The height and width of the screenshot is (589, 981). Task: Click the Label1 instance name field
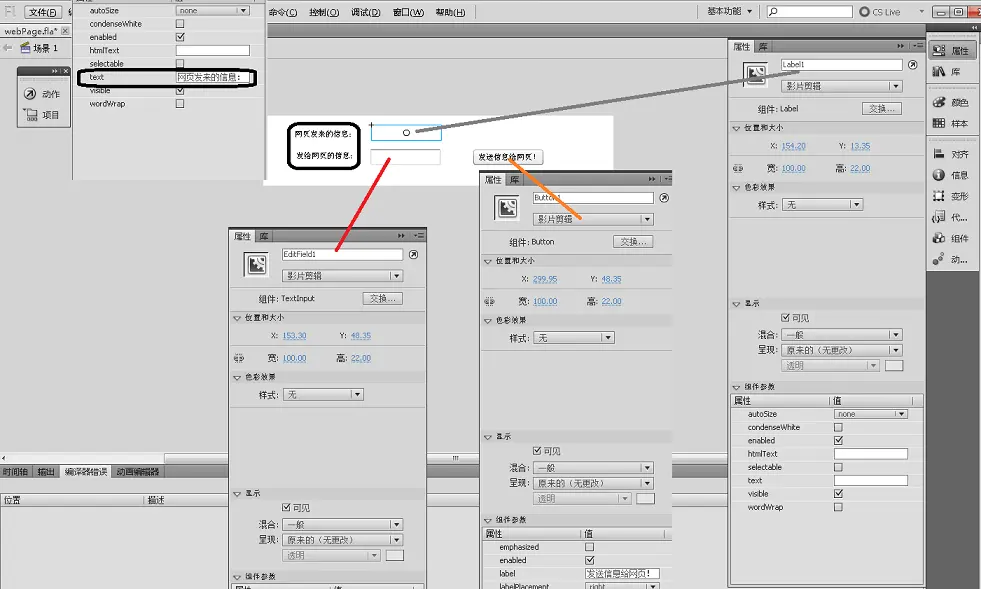(x=841, y=64)
